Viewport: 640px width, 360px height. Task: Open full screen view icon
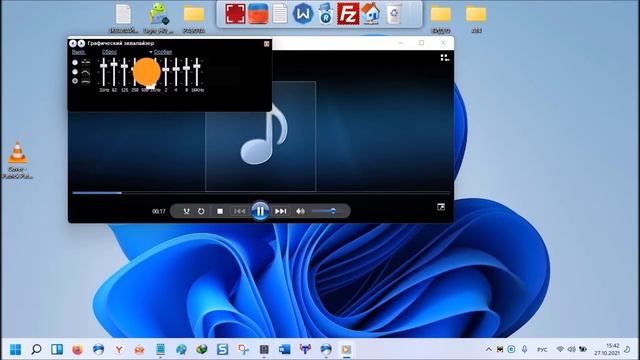point(441,207)
